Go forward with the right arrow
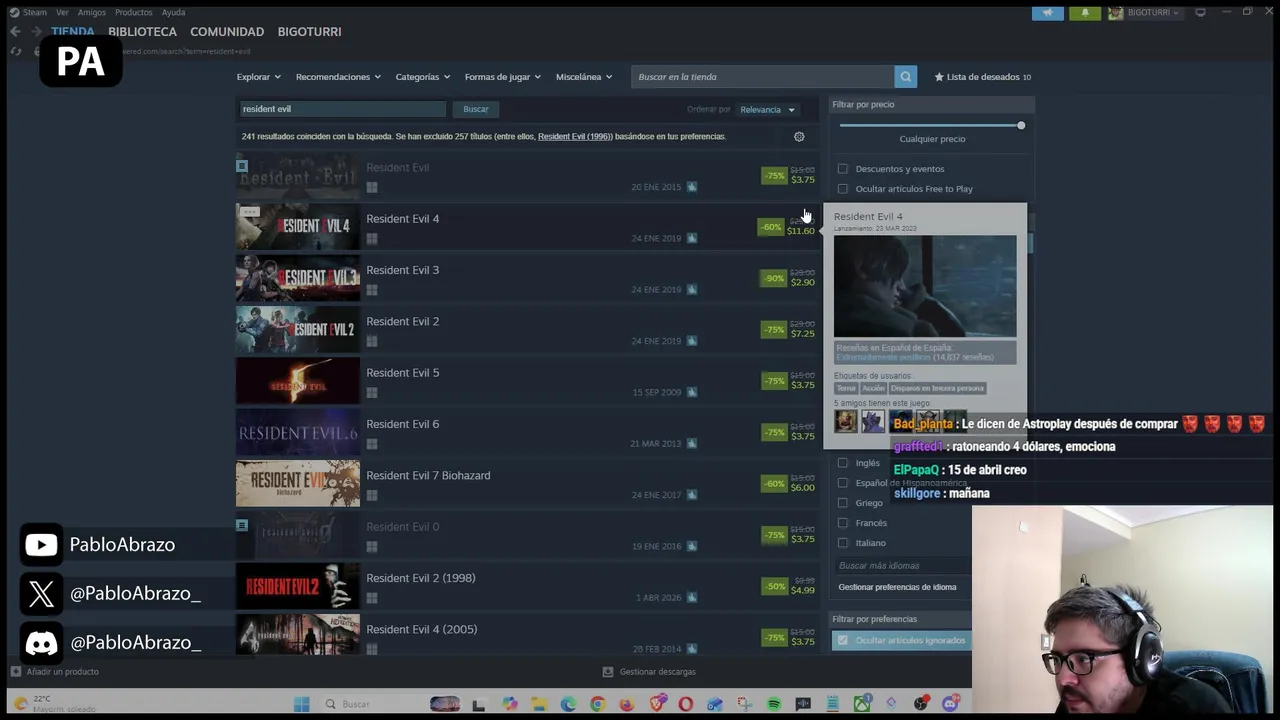 [x=36, y=32]
